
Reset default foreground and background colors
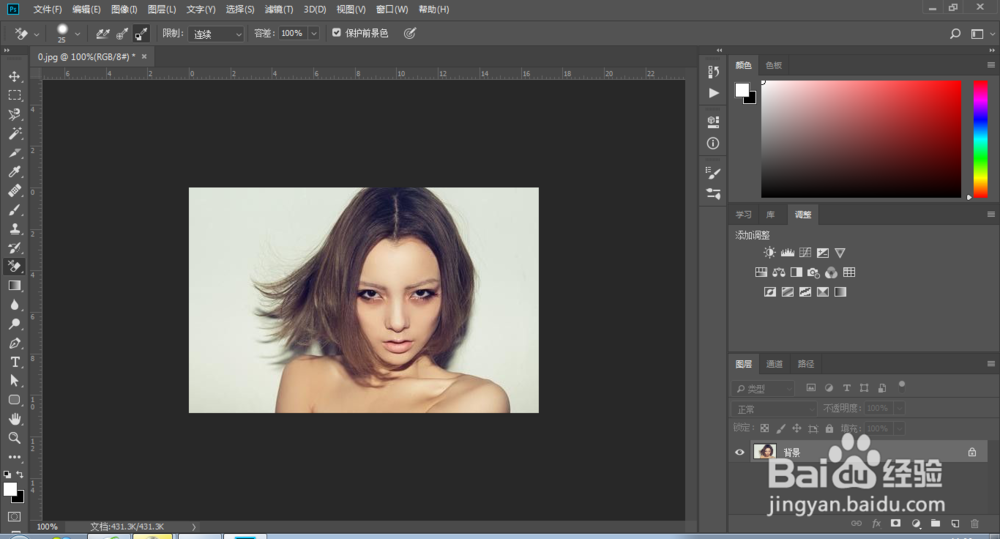pyautogui.click(x=7, y=475)
